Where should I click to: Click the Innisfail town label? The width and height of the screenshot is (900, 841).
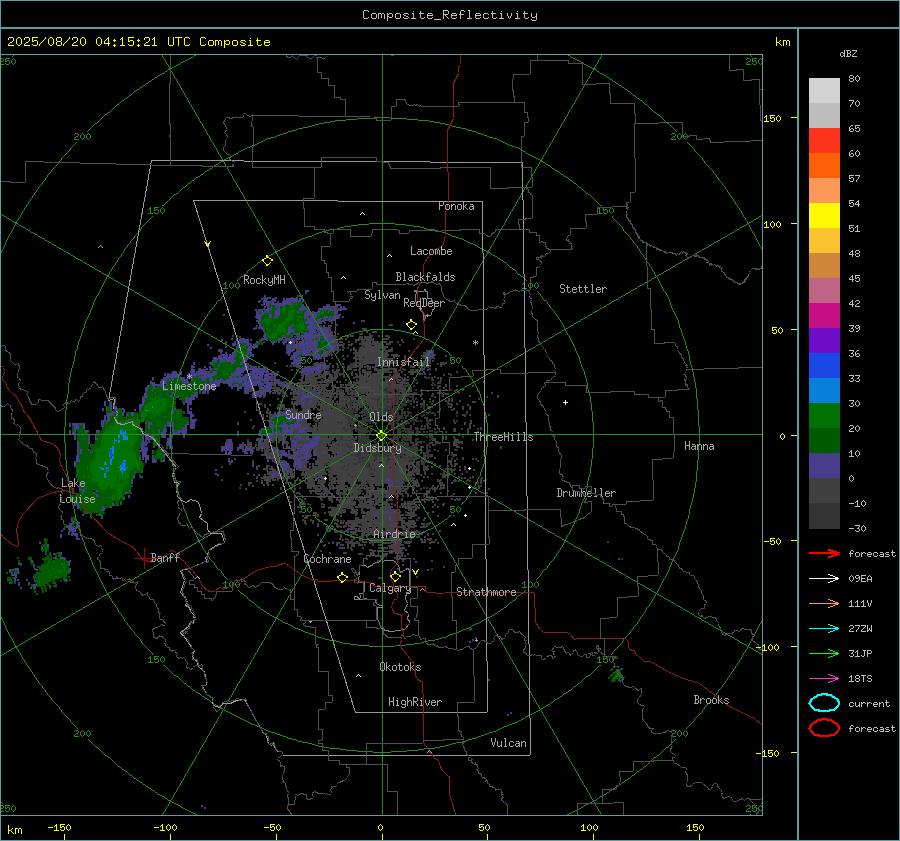[404, 362]
